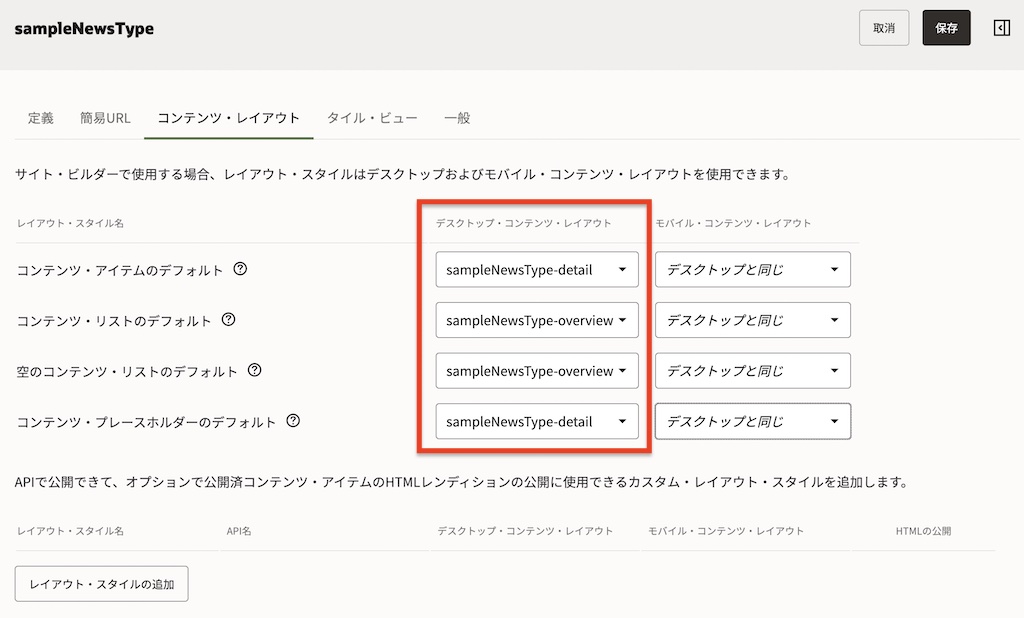Click help icon beside 空のコンテンツ・リストのデフォルト
The height and width of the screenshot is (618, 1024).
tap(254, 371)
